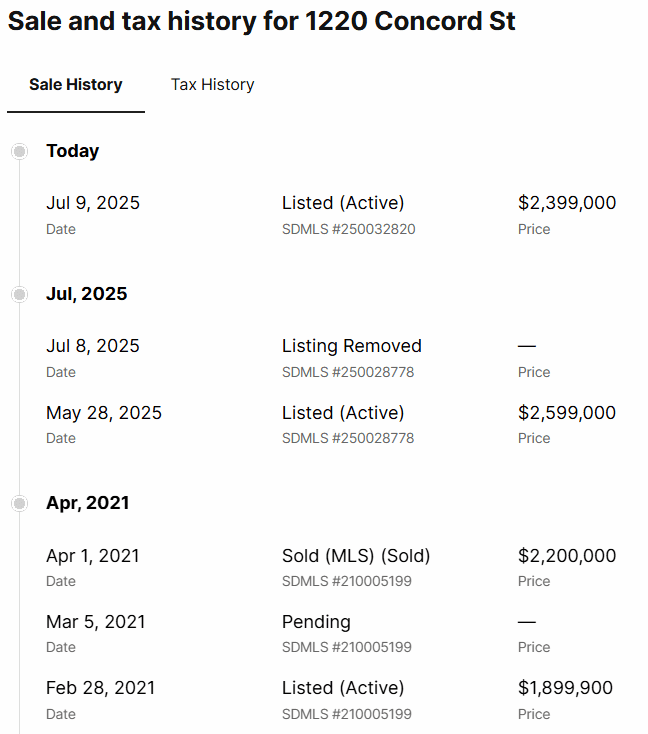
Task: Click the Listing Removed event
Action: (x=351, y=346)
